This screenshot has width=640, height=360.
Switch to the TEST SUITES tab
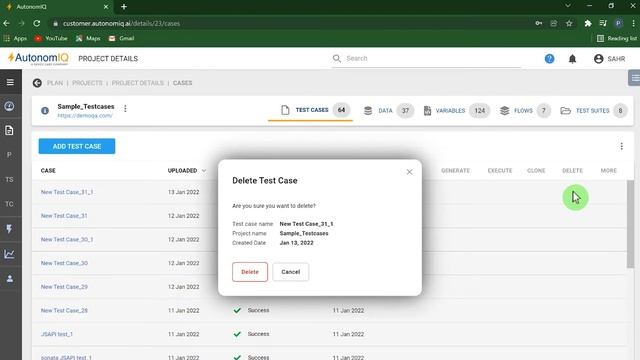click(x=593, y=111)
